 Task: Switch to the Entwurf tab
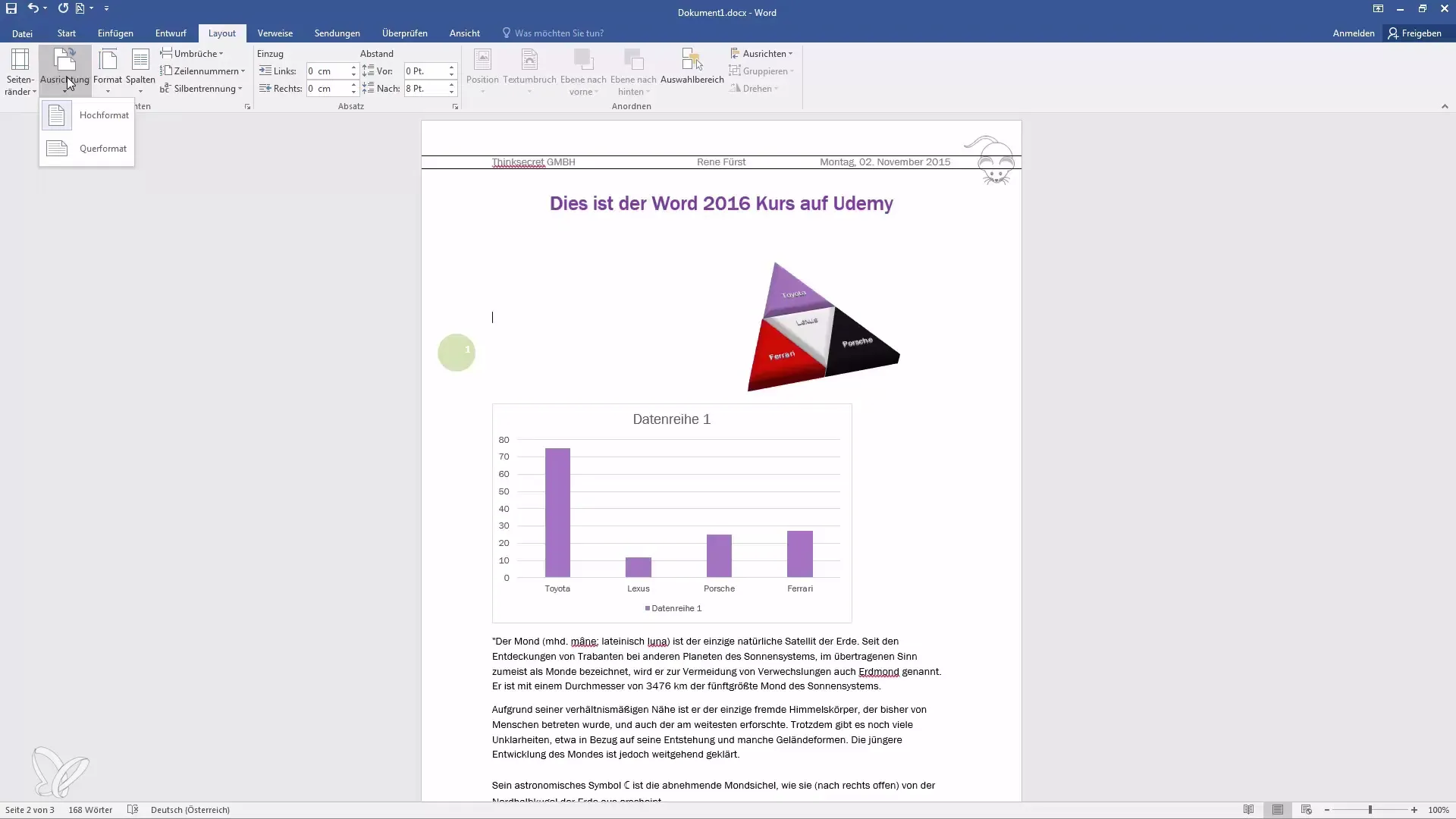tap(171, 33)
